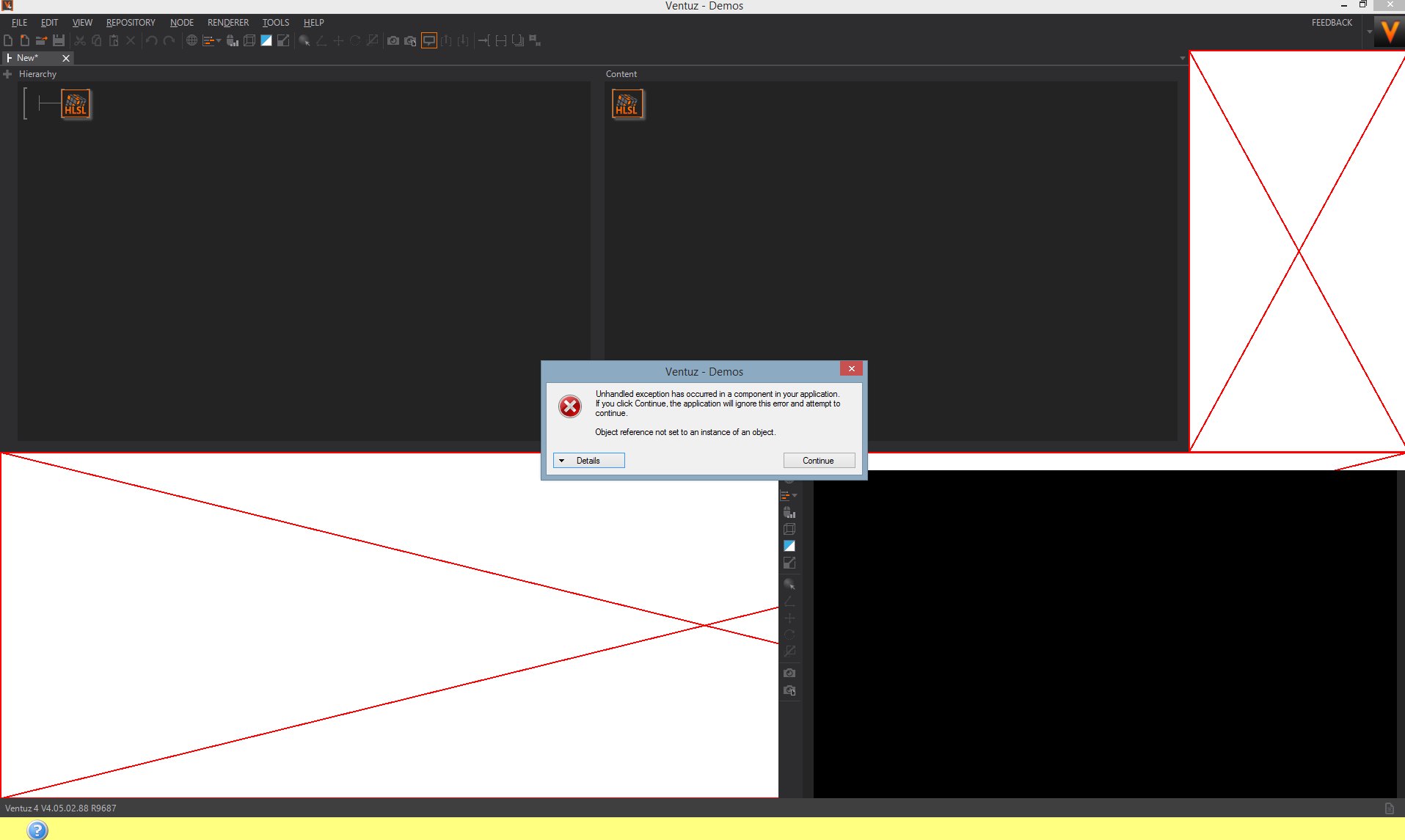Click the mouse statistics icon in renderer side toolbar
The image size is (1405, 840).
(789, 512)
